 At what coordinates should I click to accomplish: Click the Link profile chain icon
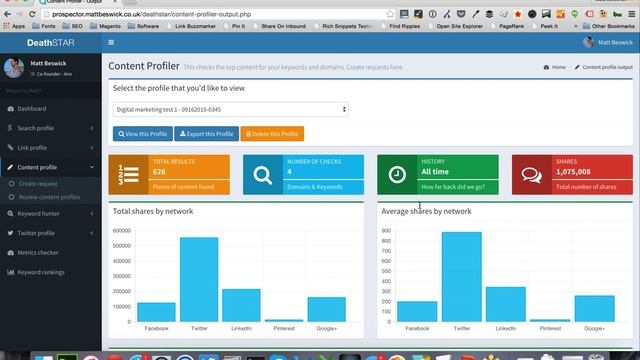tap(11, 147)
